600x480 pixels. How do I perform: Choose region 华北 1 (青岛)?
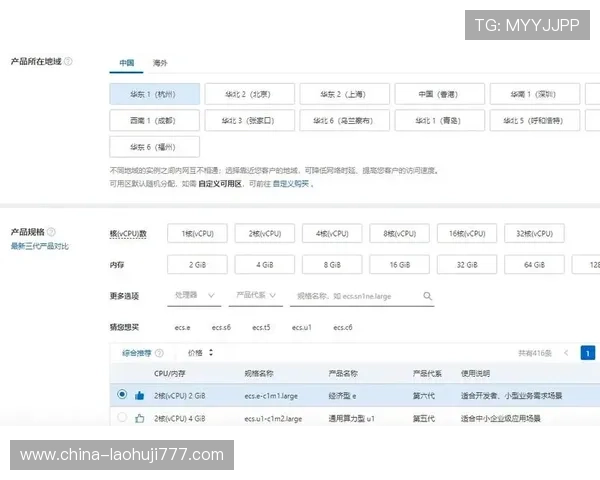440,121
